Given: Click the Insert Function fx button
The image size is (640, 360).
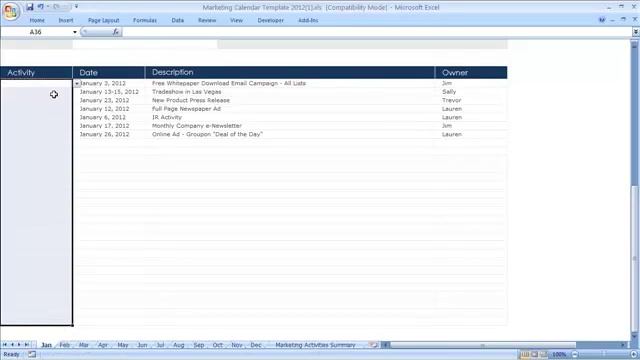Looking at the screenshot, I should (116, 32).
